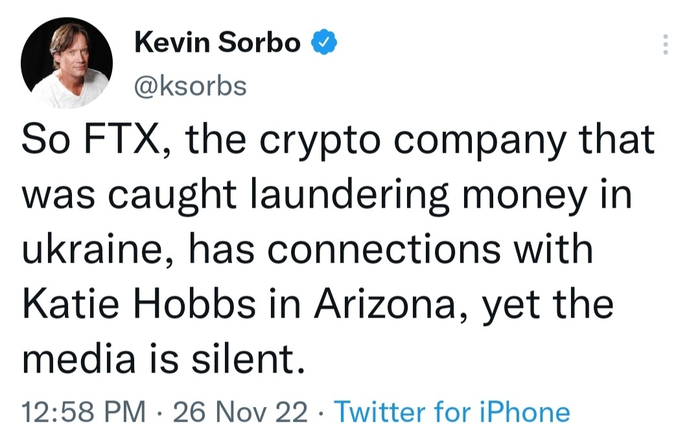700x447 pixels.
Task: Click the phrase crypto company
Action: tap(441, 140)
